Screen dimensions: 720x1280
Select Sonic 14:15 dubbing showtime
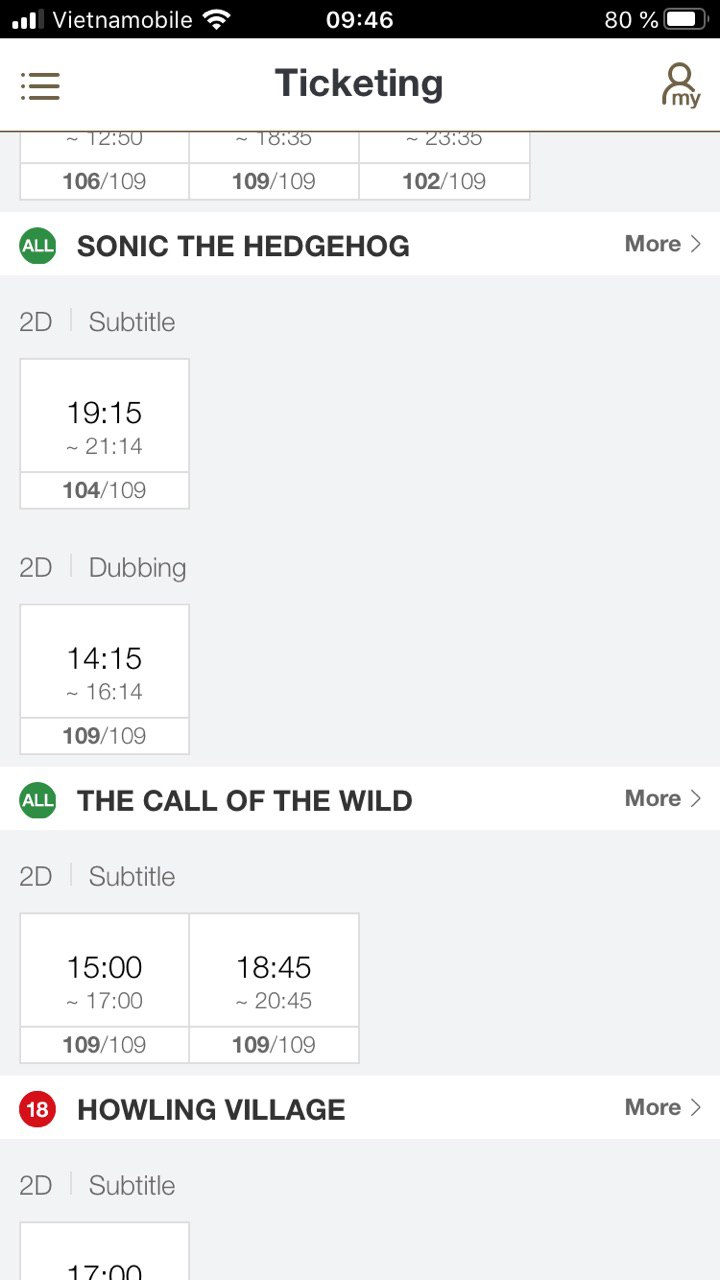(x=105, y=679)
